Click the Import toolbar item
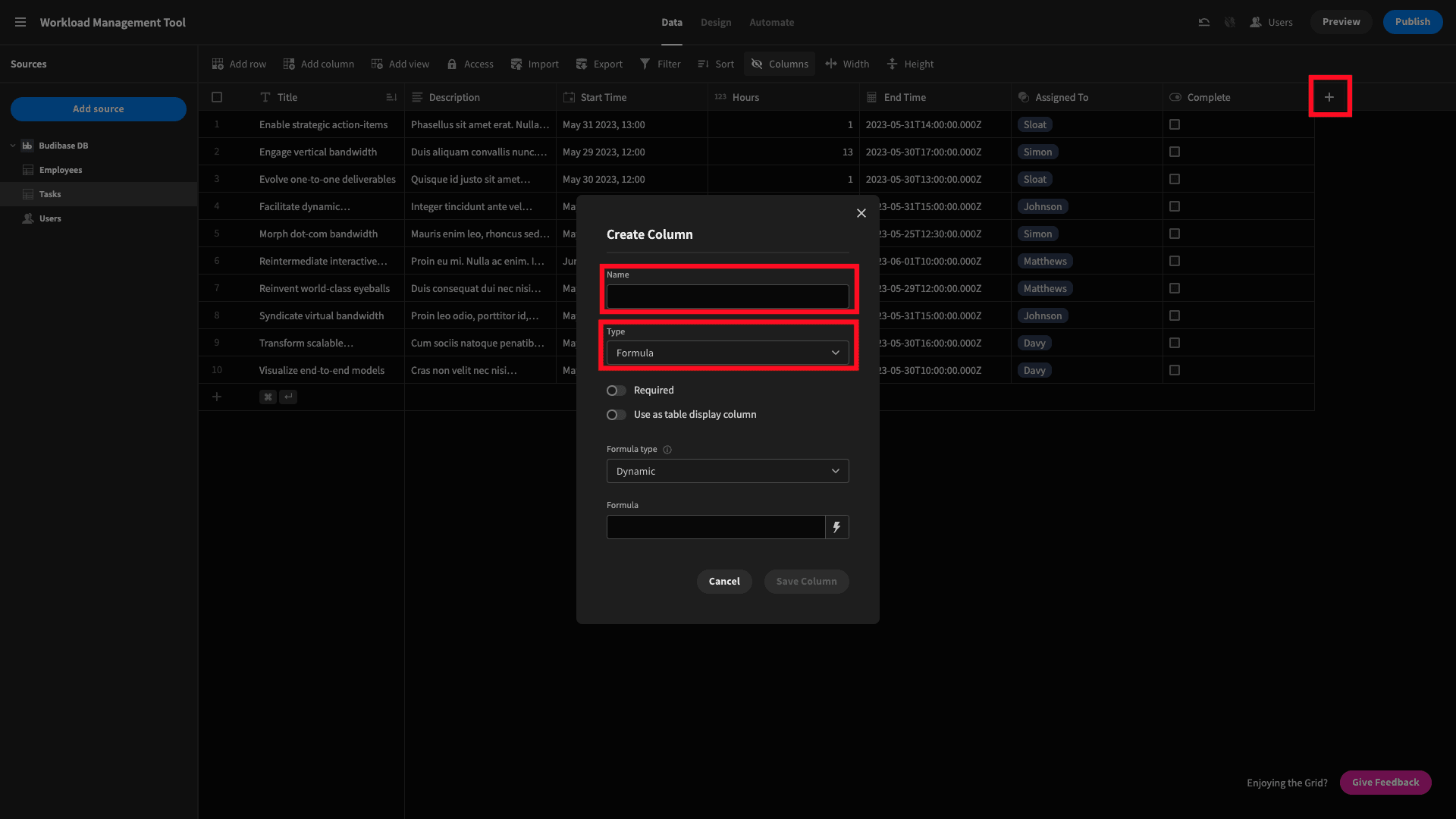 point(535,64)
